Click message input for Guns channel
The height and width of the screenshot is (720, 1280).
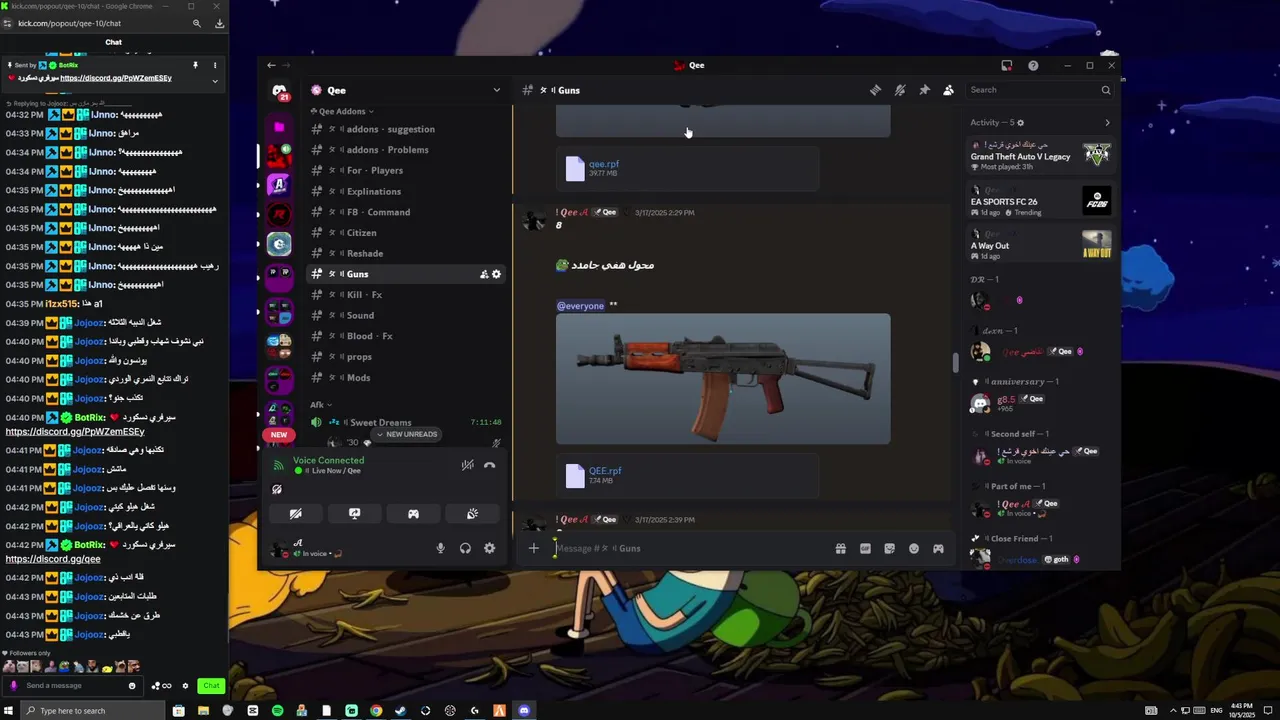(x=690, y=548)
